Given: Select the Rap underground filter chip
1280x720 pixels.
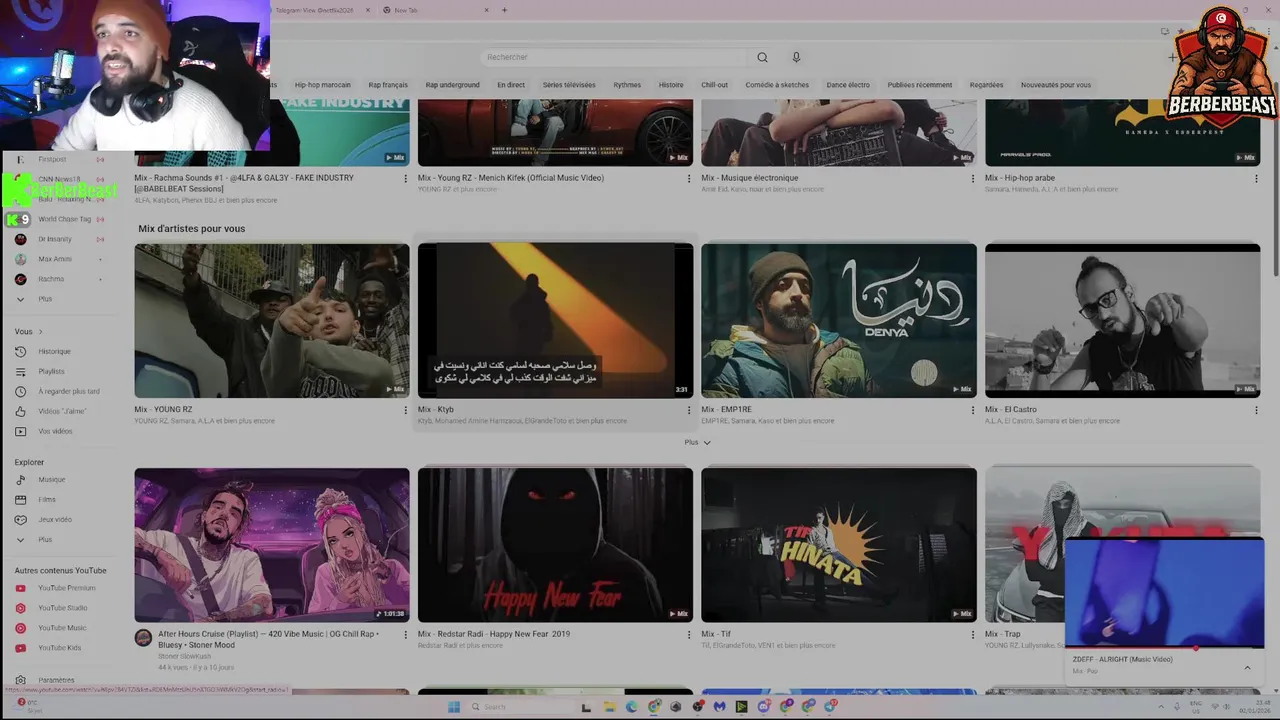Looking at the screenshot, I should [452, 85].
